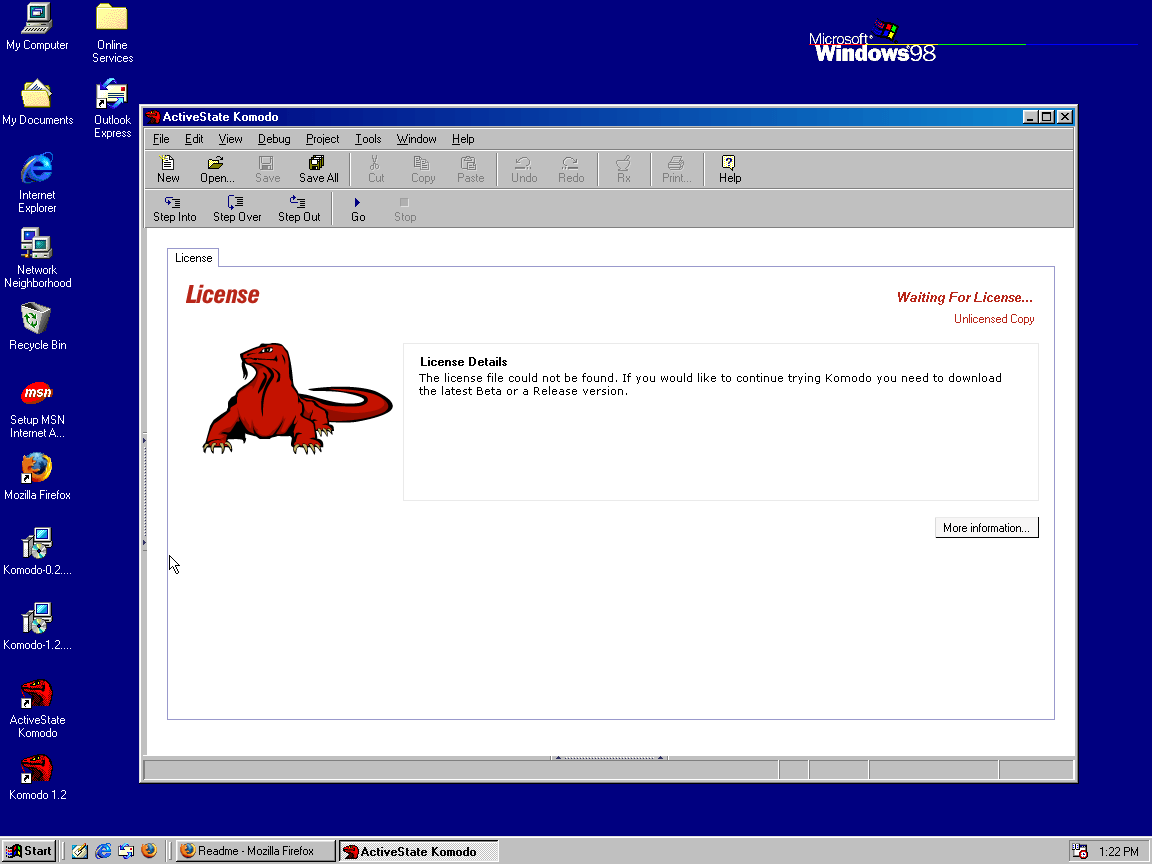The height and width of the screenshot is (864, 1152).
Task: Select the Setup MSN Internet desktop icon
Action: (x=37, y=409)
